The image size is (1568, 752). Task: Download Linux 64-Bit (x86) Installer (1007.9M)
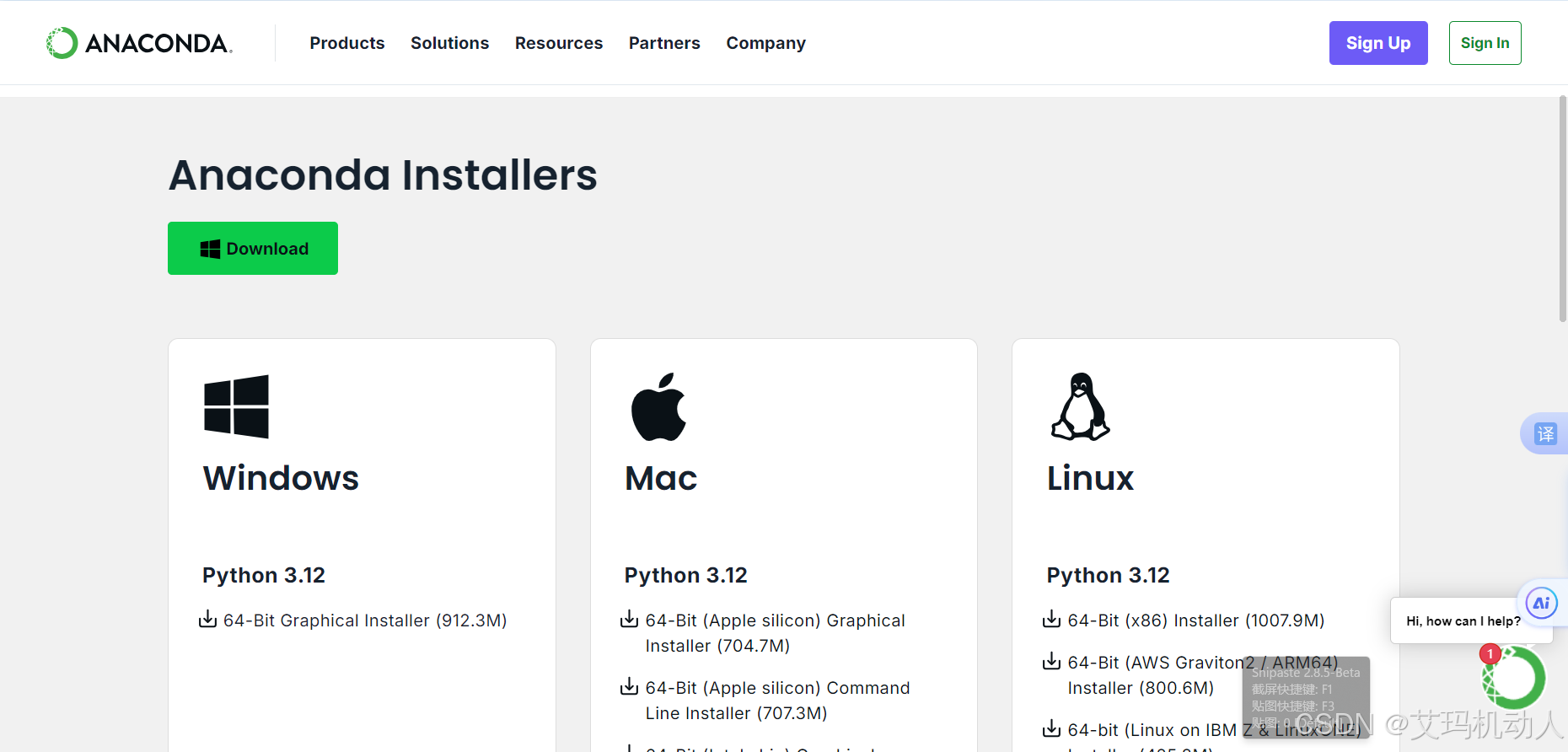click(1196, 620)
